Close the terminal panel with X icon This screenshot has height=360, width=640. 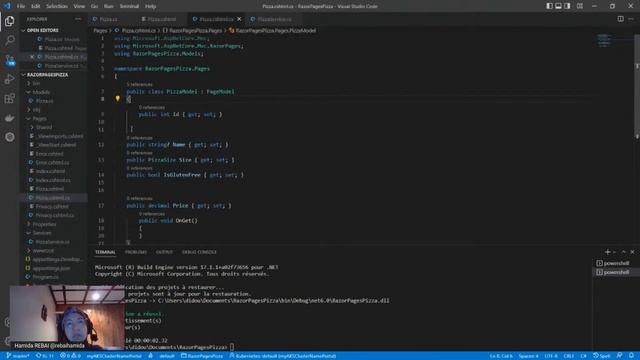tap(632, 252)
